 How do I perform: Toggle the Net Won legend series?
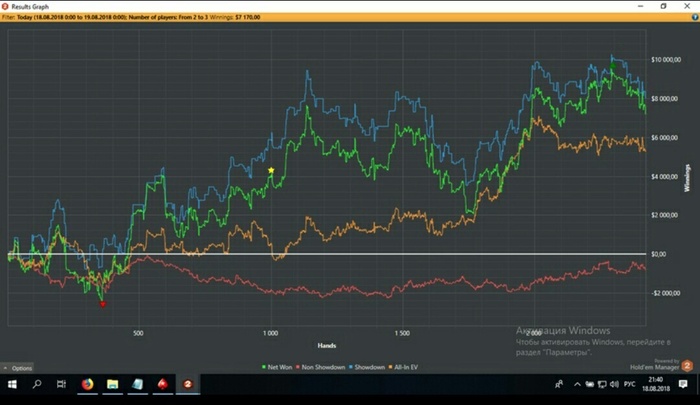pos(277,367)
